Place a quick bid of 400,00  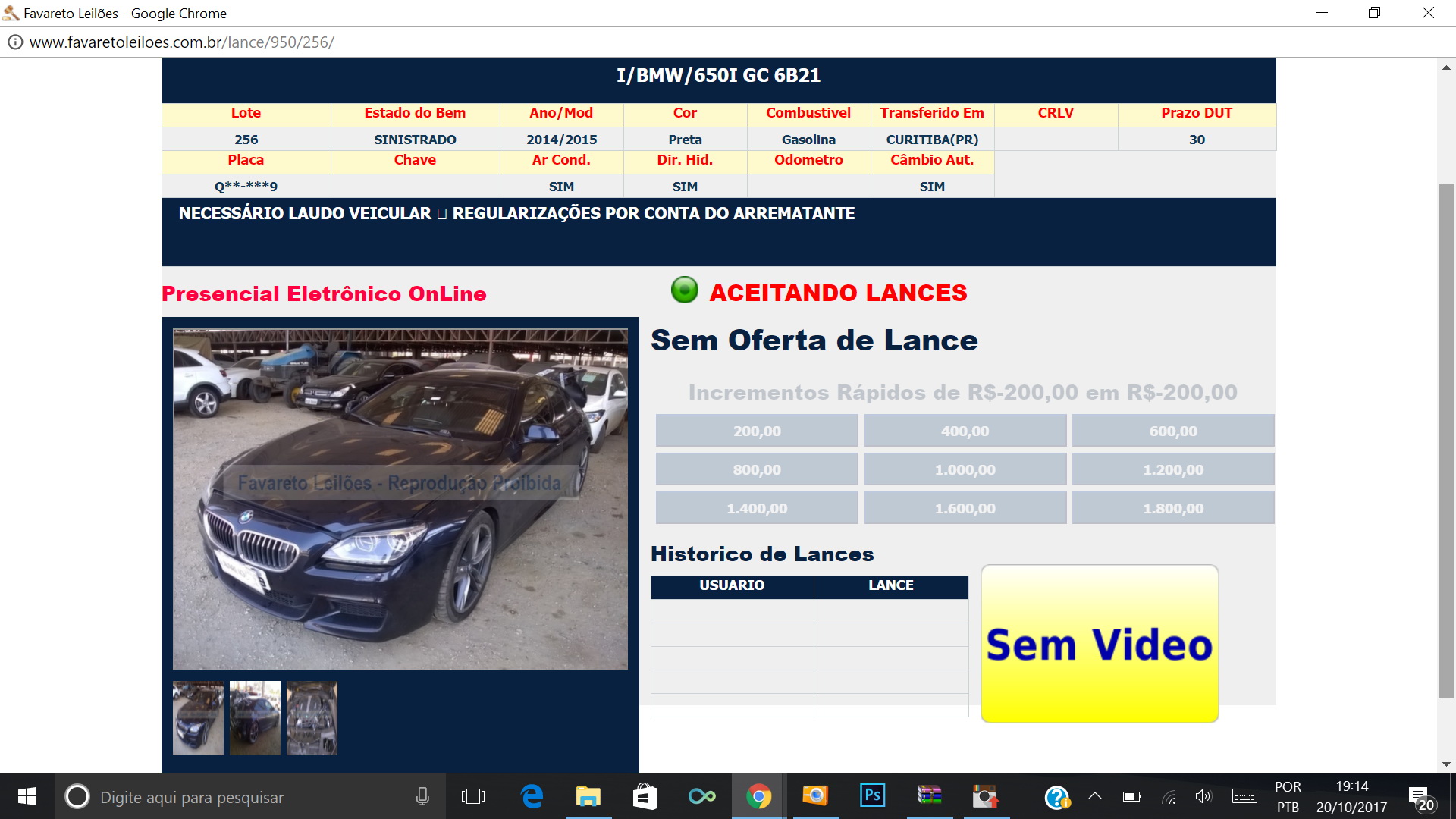point(965,431)
